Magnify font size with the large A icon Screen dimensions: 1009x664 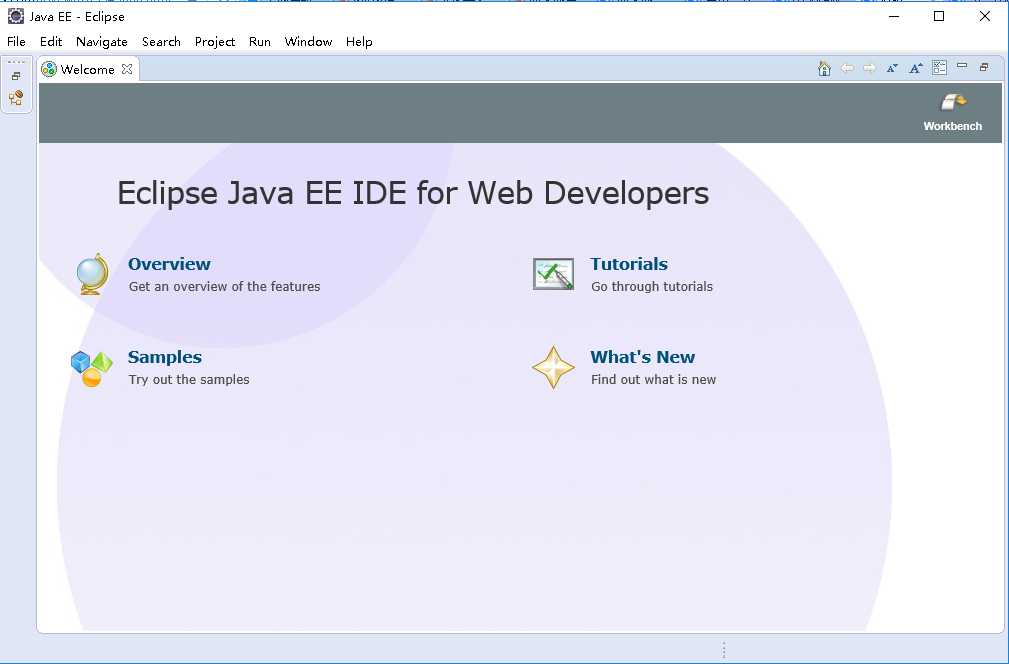pos(915,68)
